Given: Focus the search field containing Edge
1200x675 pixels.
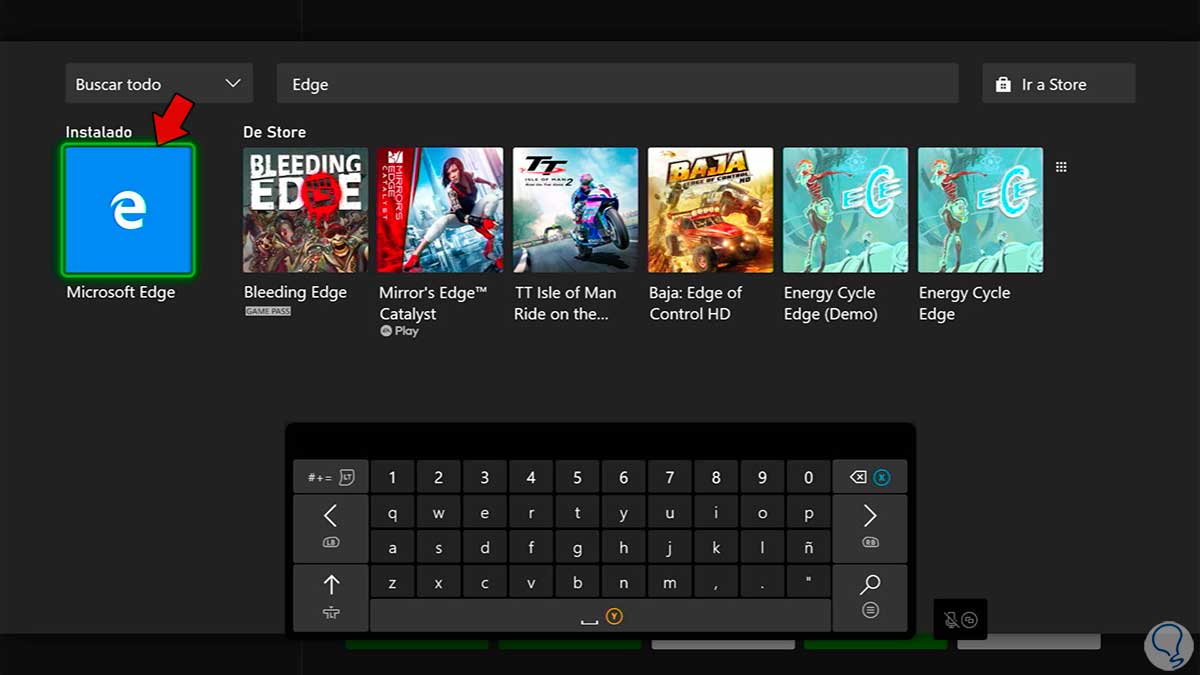Looking at the screenshot, I should [617, 84].
